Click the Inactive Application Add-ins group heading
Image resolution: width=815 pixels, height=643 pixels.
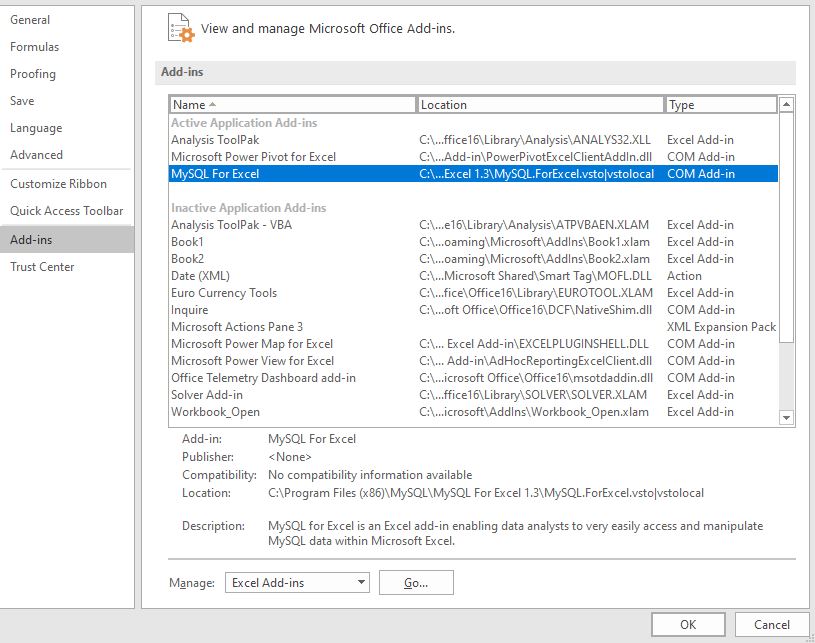point(248,208)
